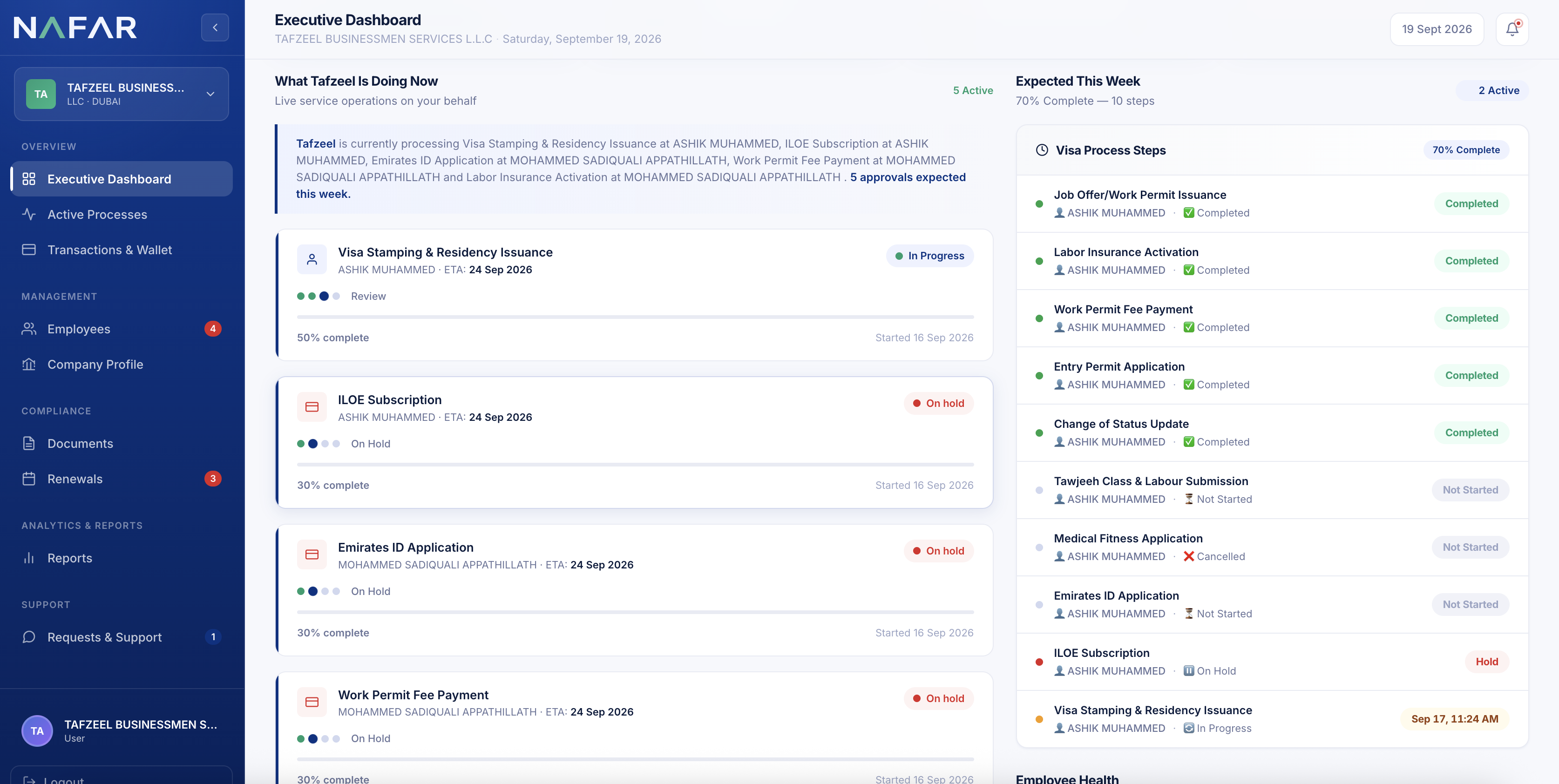1559x784 pixels.
Task: Select the Entry Permit Application step
Action: click(1272, 375)
